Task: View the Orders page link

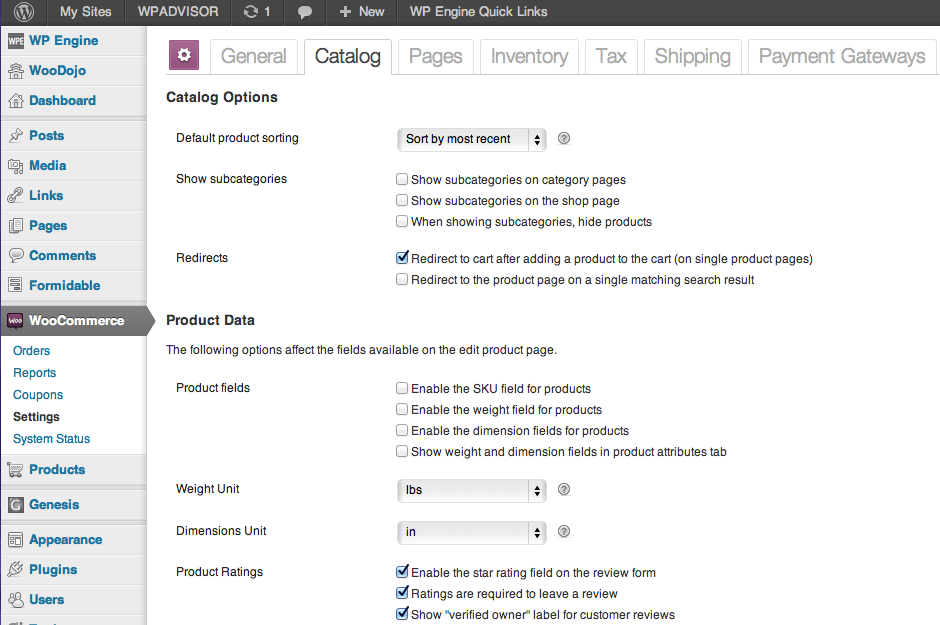Action: (31, 350)
